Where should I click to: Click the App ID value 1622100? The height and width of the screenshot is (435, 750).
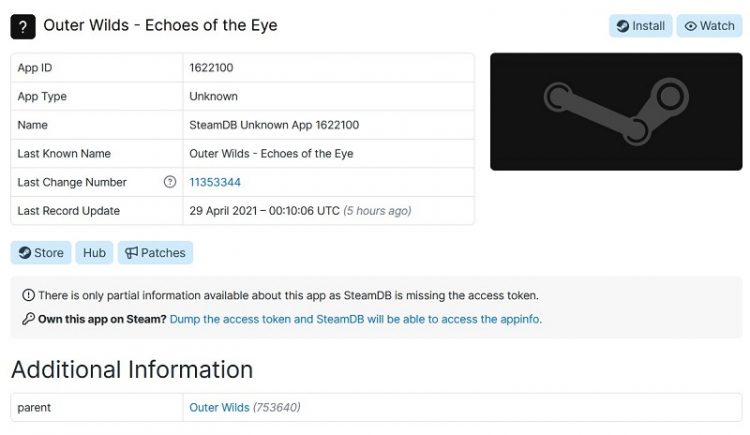pos(213,68)
